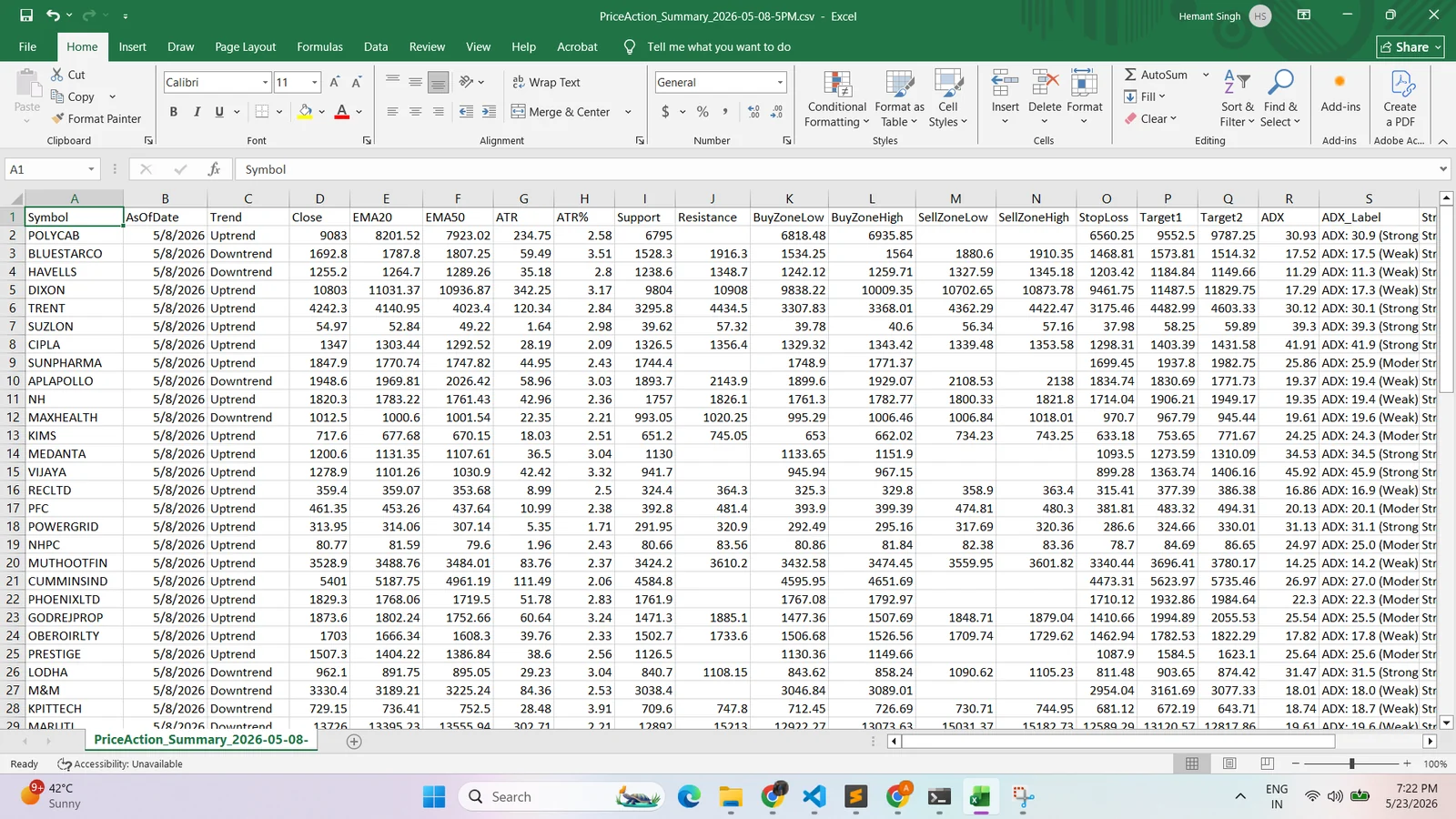Toggle Center horizontal alignment
Screen dimensions: 1456x819
pyautogui.click(x=415, y=111)
